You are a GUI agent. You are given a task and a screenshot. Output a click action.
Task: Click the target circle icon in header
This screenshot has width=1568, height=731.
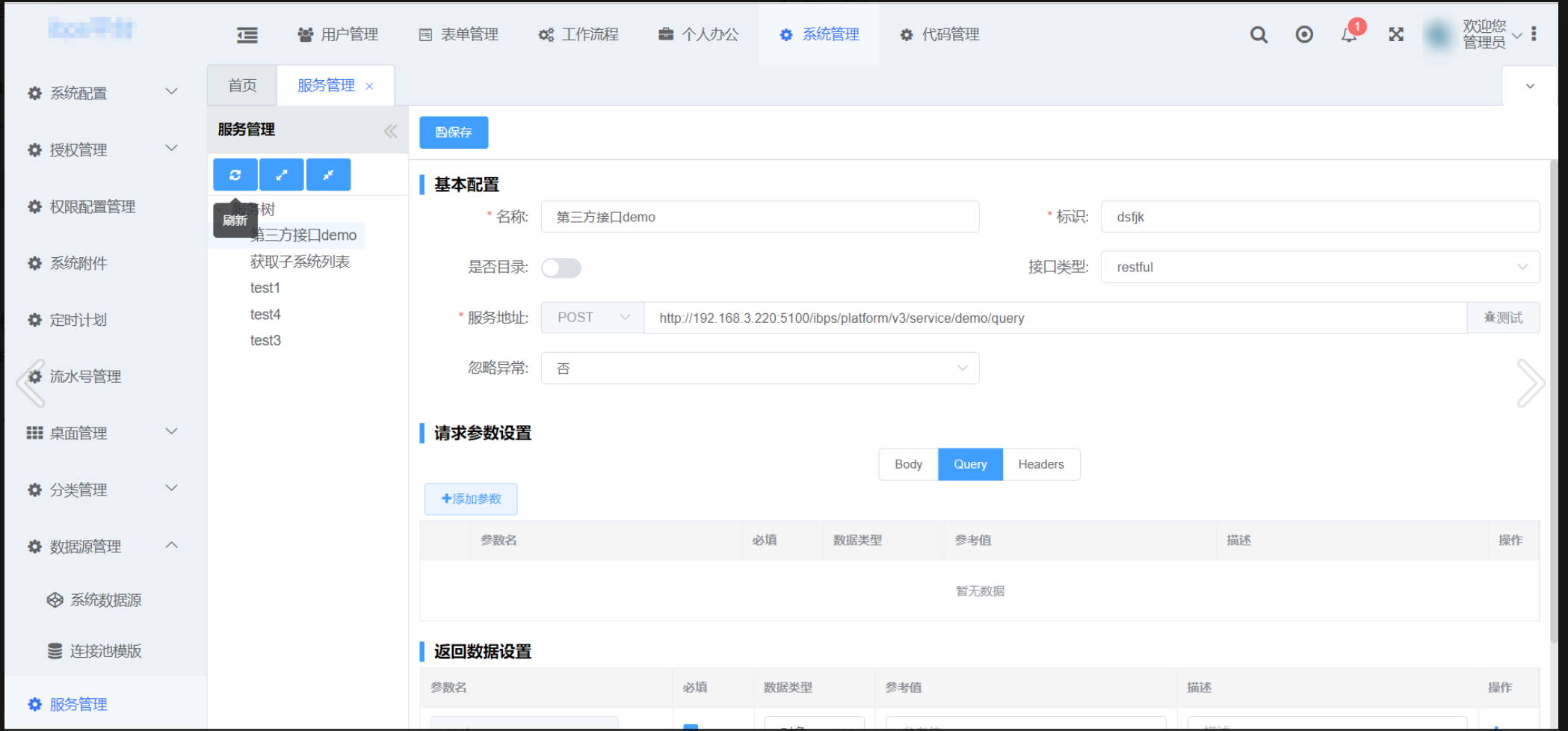point(1304,34)
